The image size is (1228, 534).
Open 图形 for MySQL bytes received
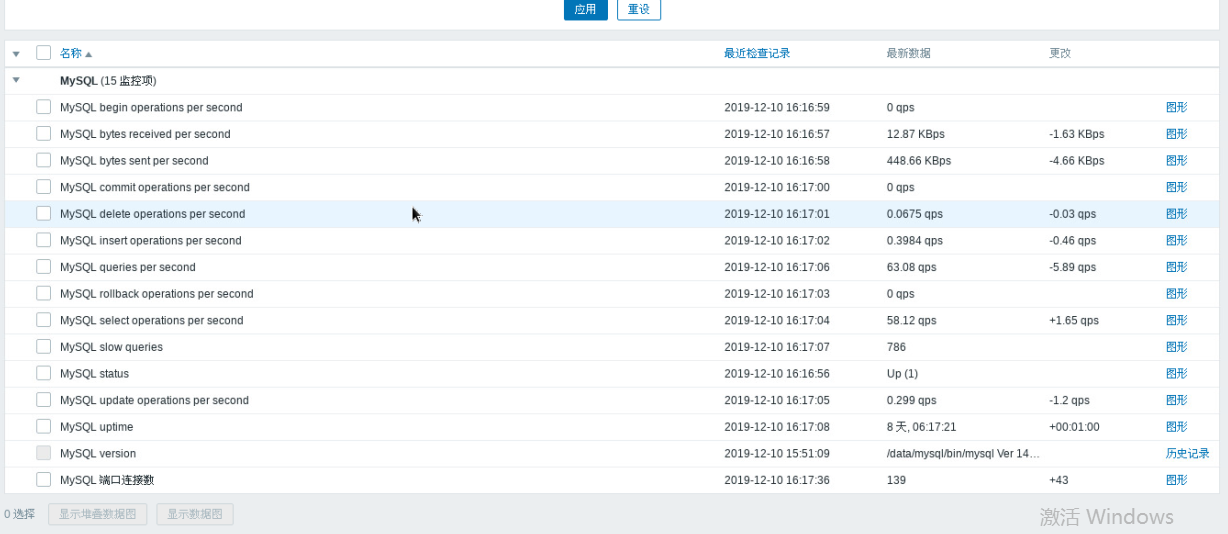pyautogui.click(x=1176, y=134)
